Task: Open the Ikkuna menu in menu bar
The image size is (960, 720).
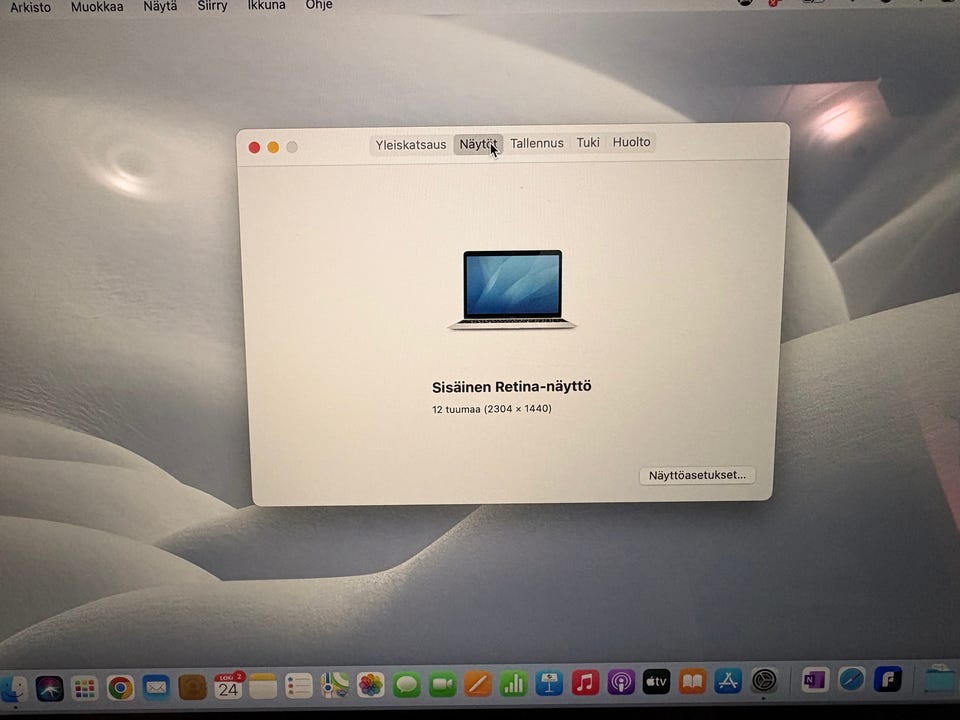Action: (x=266, y=5)
